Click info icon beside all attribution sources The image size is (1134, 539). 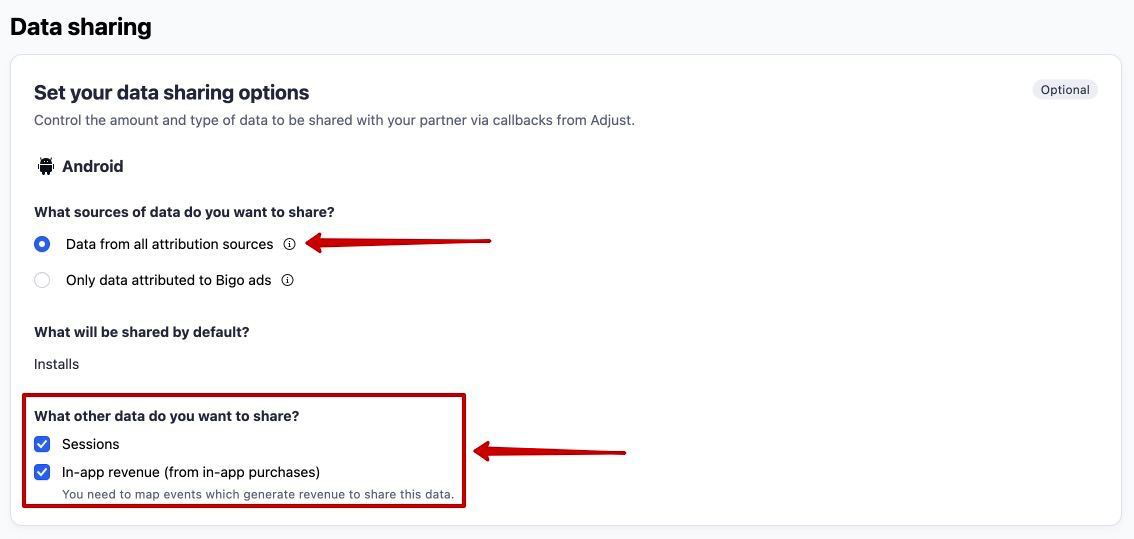point(289,245)
